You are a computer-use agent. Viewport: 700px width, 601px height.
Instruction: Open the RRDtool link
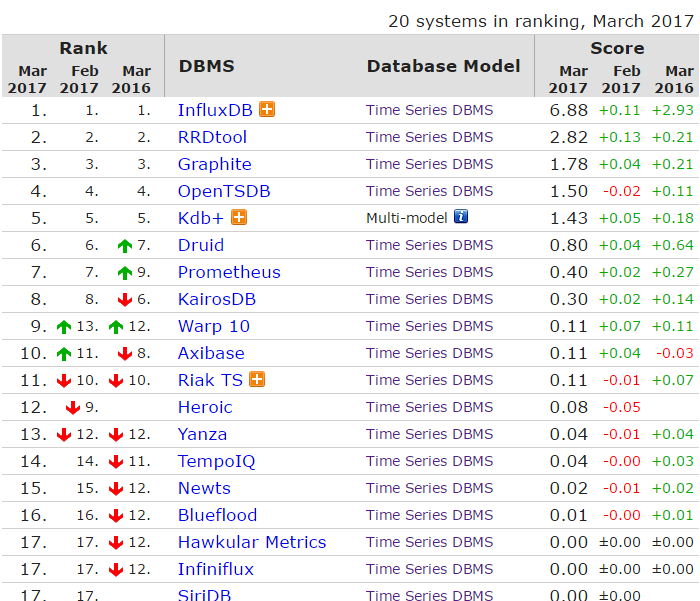click(x=212, y=137)
